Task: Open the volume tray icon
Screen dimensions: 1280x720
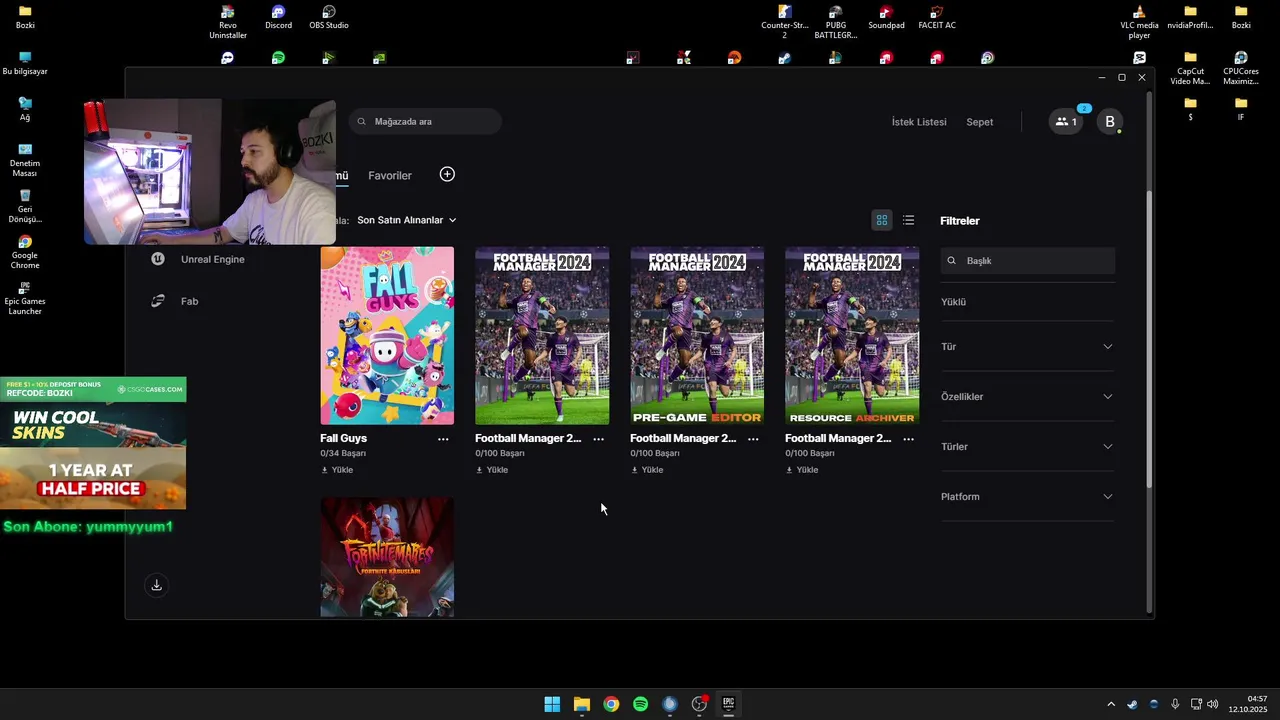Action: point(1213,704)
